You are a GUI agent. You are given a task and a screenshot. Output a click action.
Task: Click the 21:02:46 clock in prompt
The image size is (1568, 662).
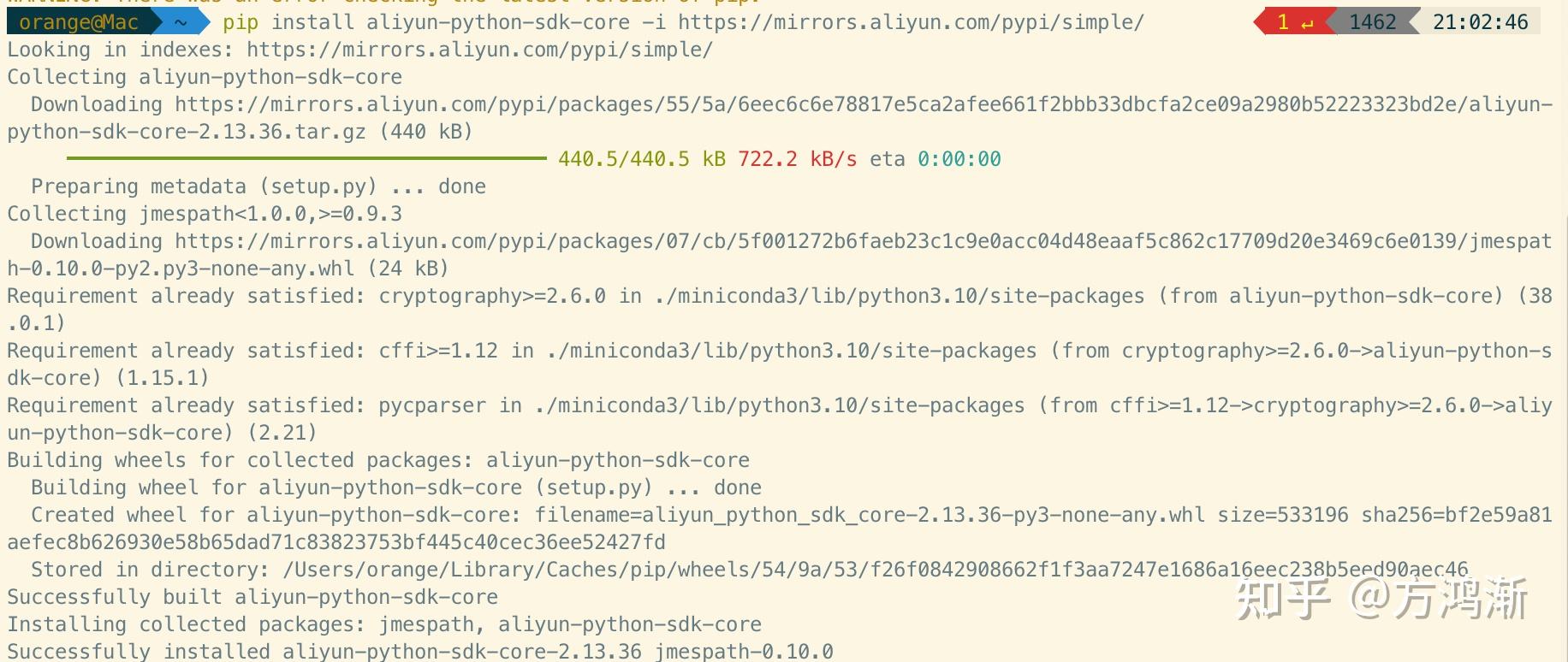(x=1481, y=22)
